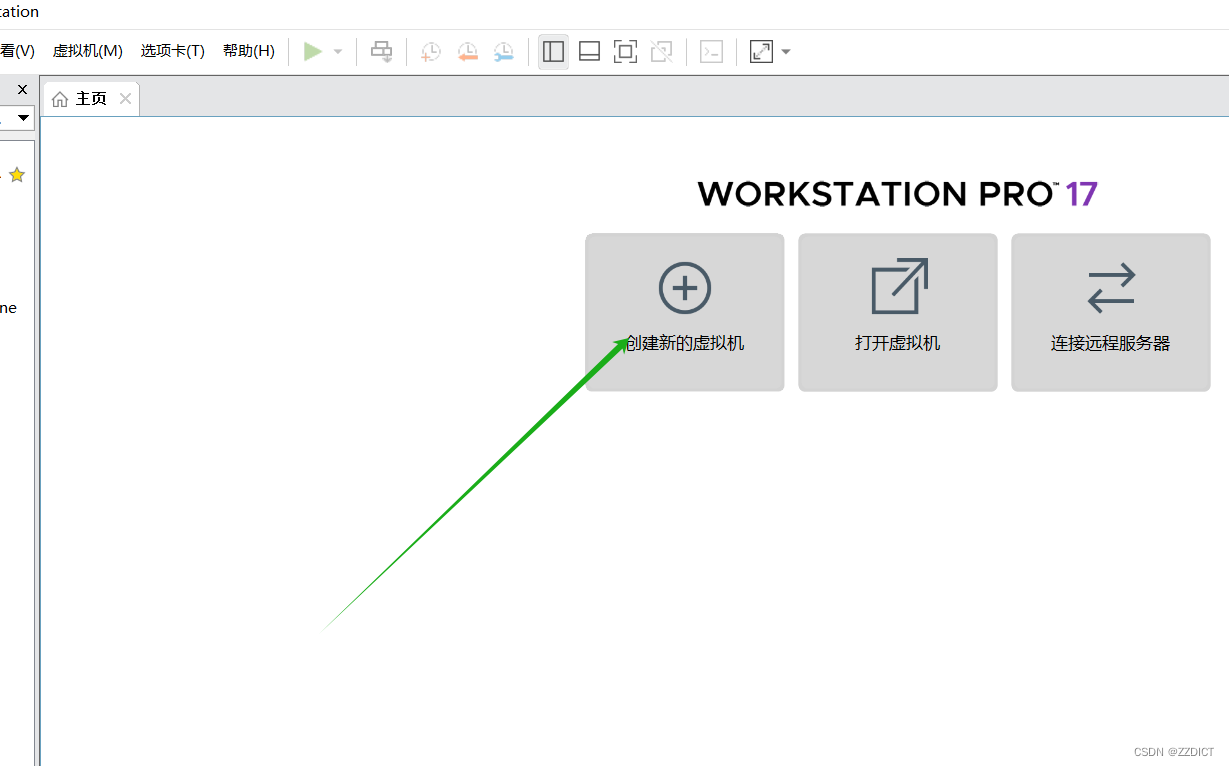This screenshot has width=1229, height=766.
Task: Open the library search dropdown arrow
Action: pyautogui.click(x=24, y=118)
